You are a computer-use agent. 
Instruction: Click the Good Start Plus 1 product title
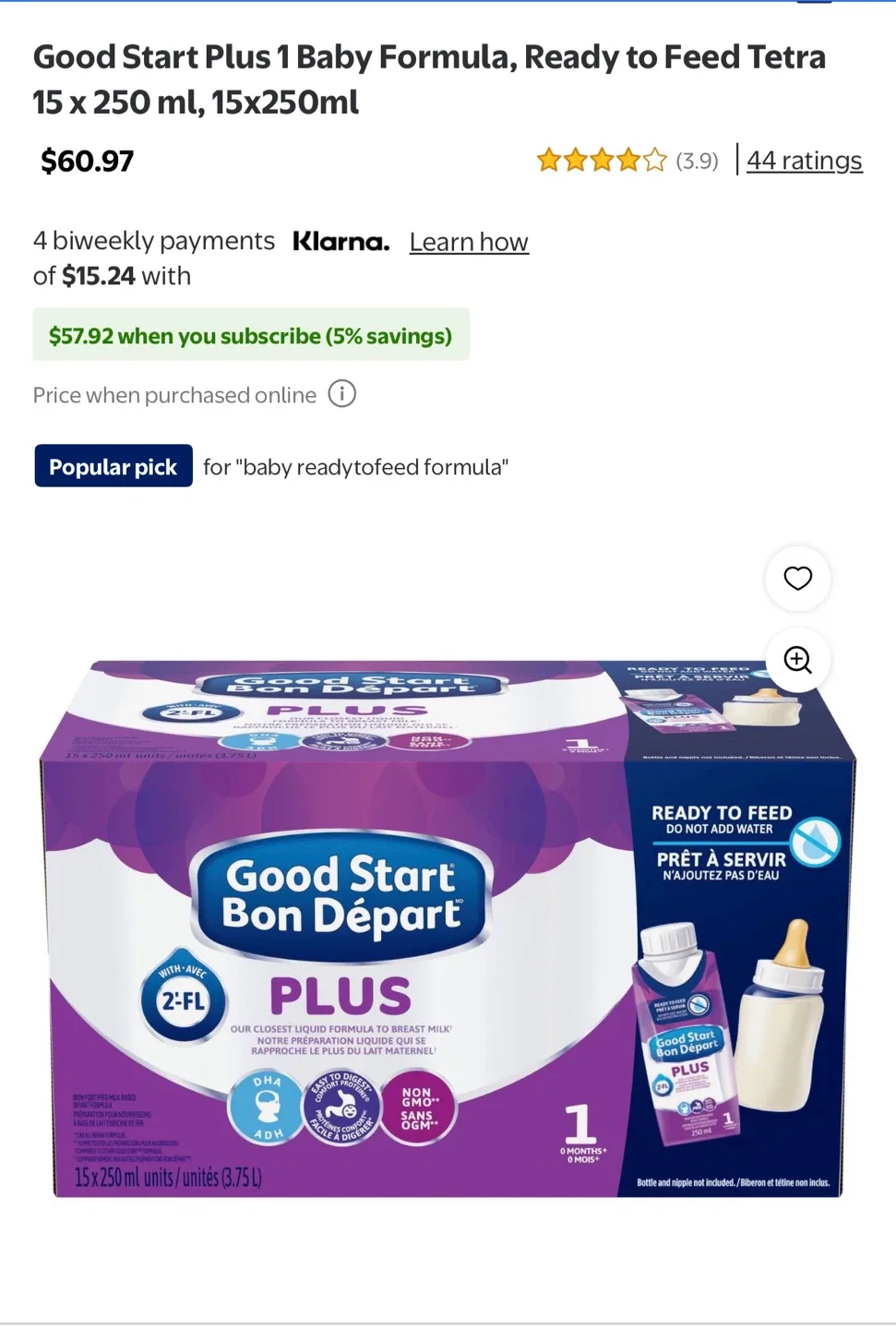[429, 79]
